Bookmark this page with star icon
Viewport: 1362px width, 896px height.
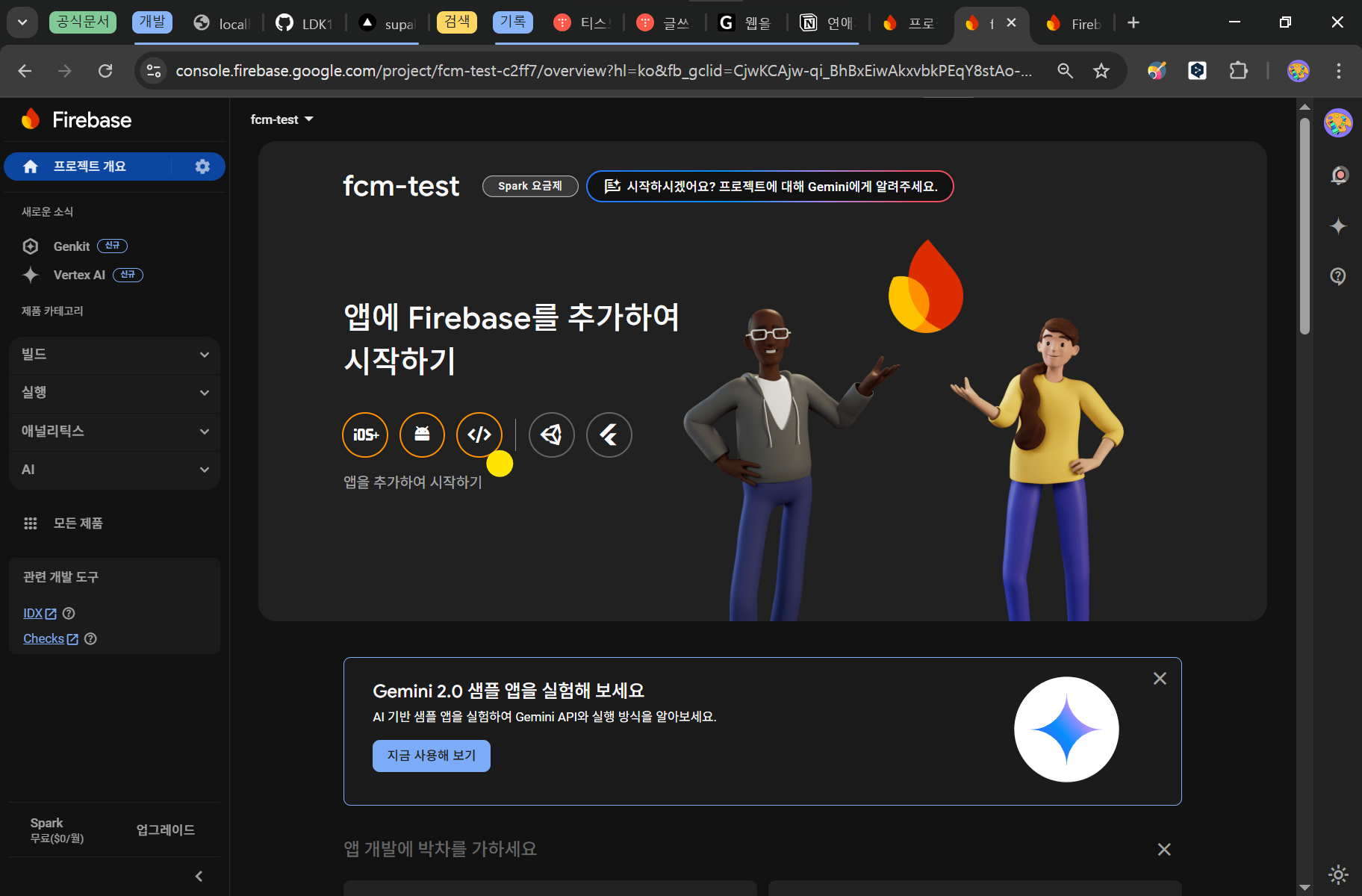click(x=1101, y=71)
